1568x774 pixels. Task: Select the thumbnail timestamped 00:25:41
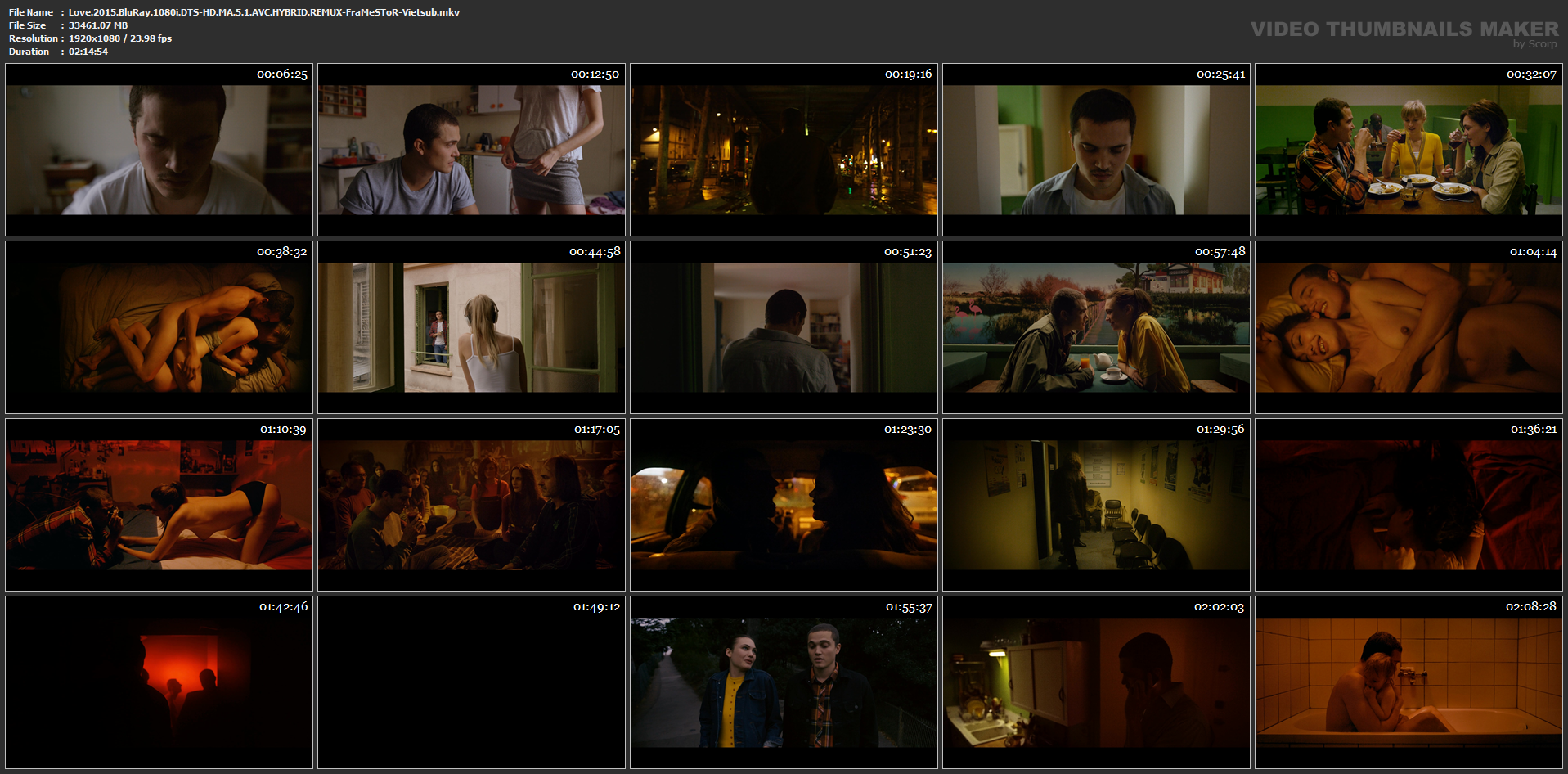tap(1096, 150)
